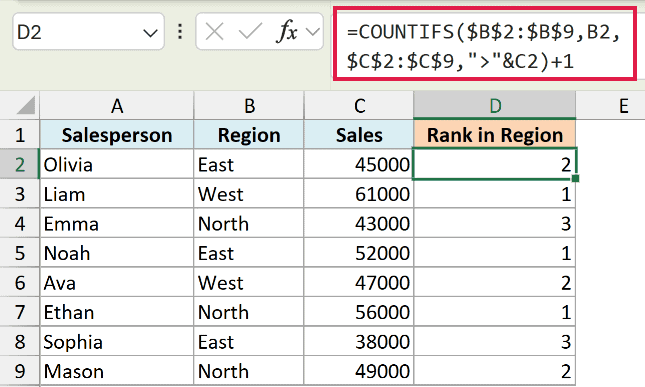Click the fill handle on cell D2
This screenshot has width=645, height=387.
[x=575, y=178]
